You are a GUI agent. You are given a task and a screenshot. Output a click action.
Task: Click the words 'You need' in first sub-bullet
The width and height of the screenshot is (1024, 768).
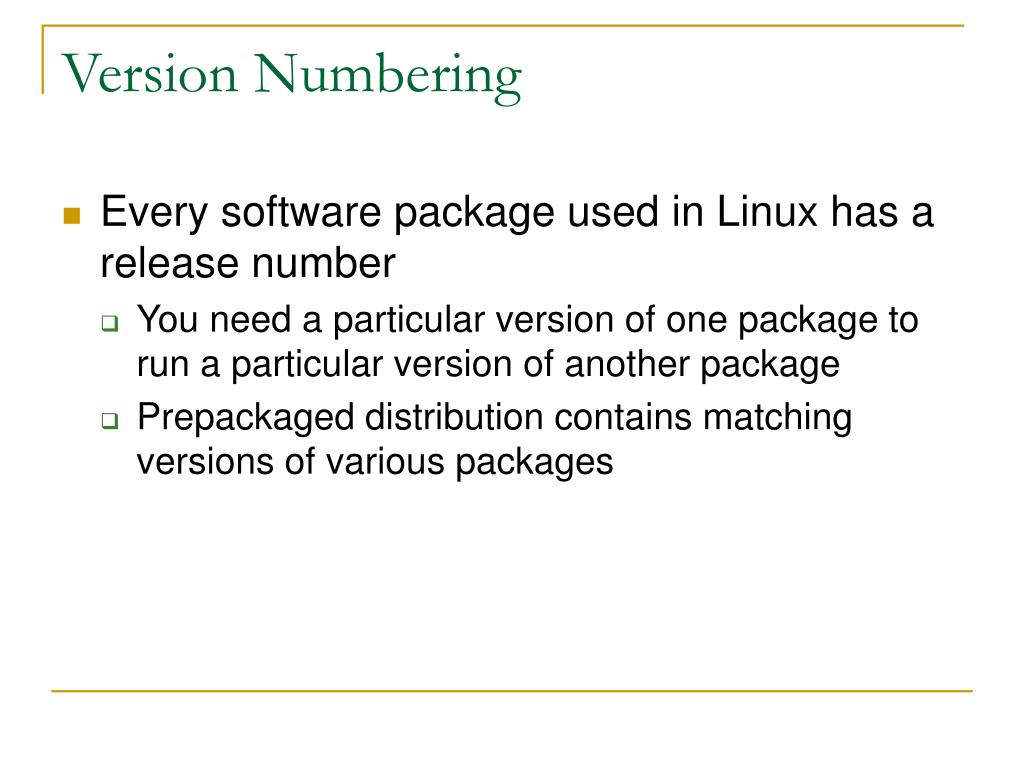[214, 320]
